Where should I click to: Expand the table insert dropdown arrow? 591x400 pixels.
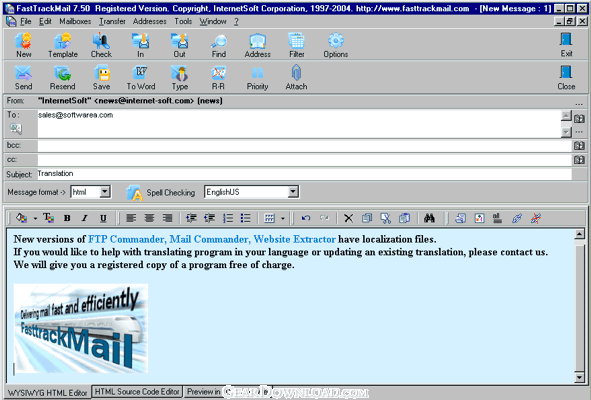coord(283,218)
